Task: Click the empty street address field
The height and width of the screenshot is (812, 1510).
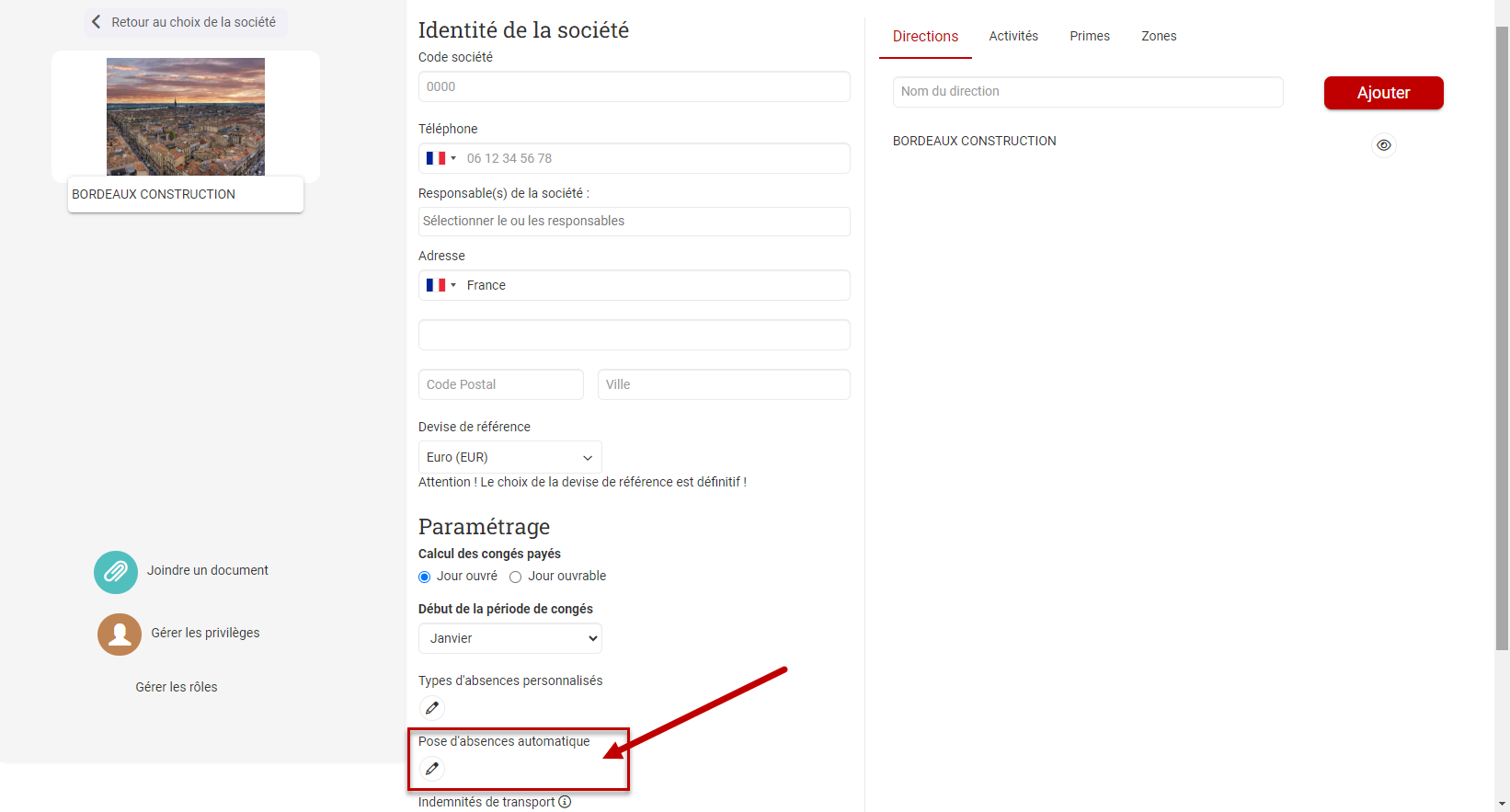Action: pyautogui.click(x=635, y=335)
